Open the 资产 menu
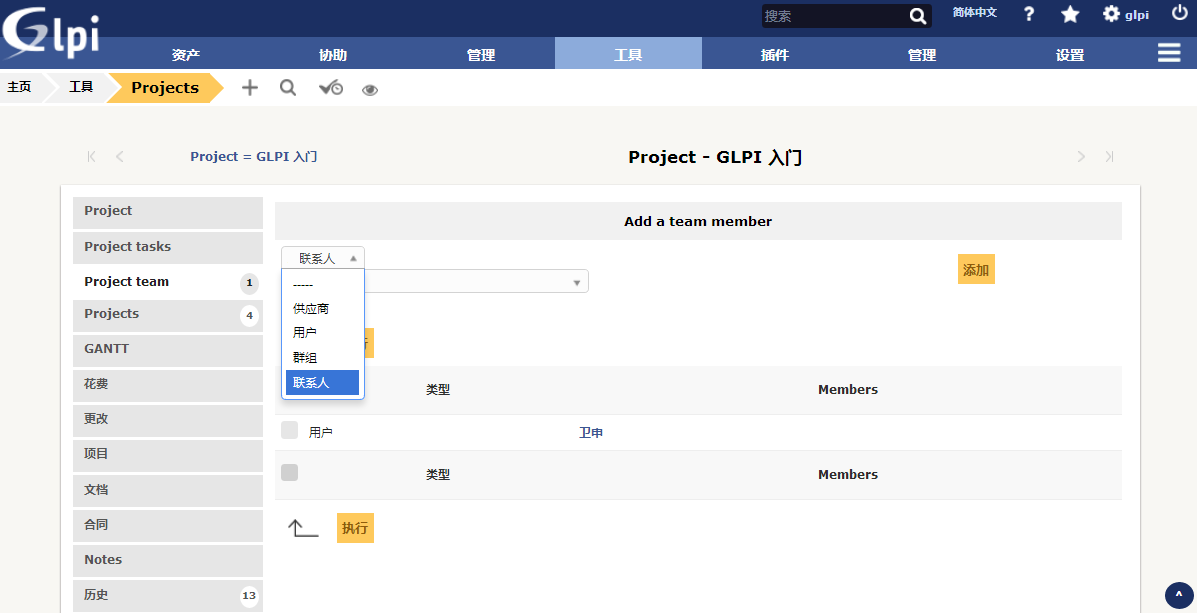This screenshot has width=1197, height=613. 186,55
